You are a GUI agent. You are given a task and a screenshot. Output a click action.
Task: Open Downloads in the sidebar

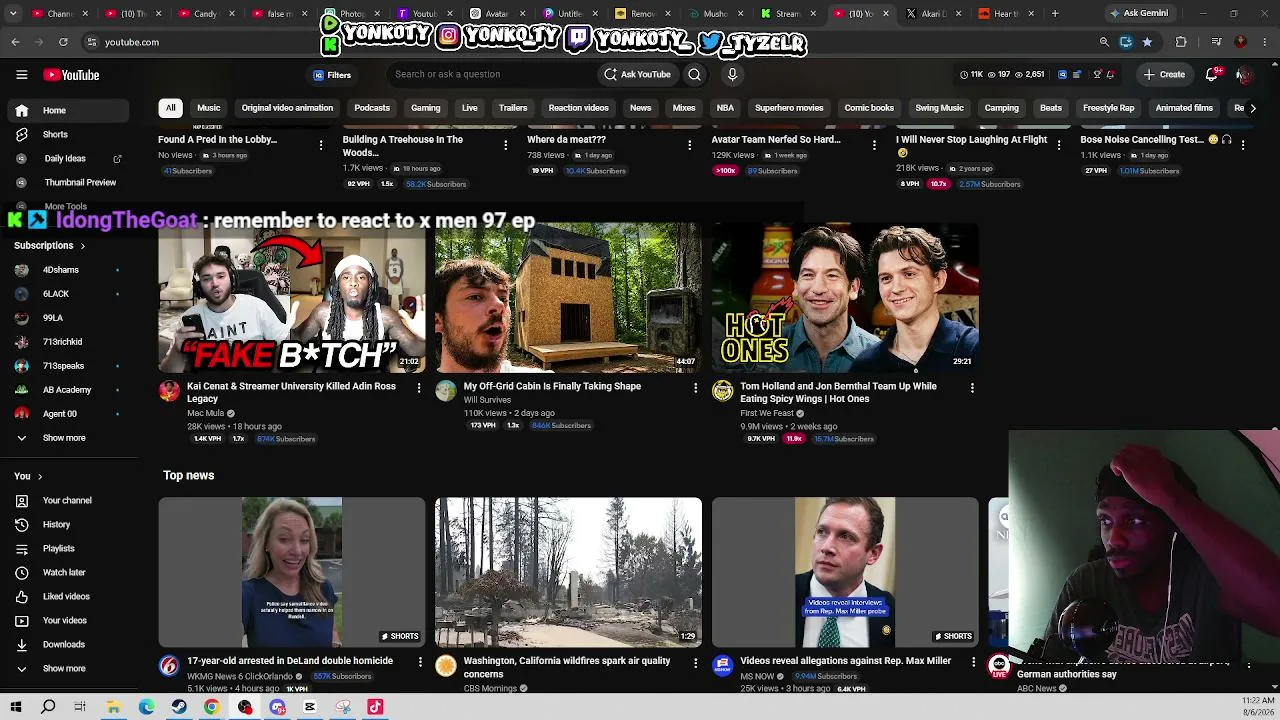(64, 644)
